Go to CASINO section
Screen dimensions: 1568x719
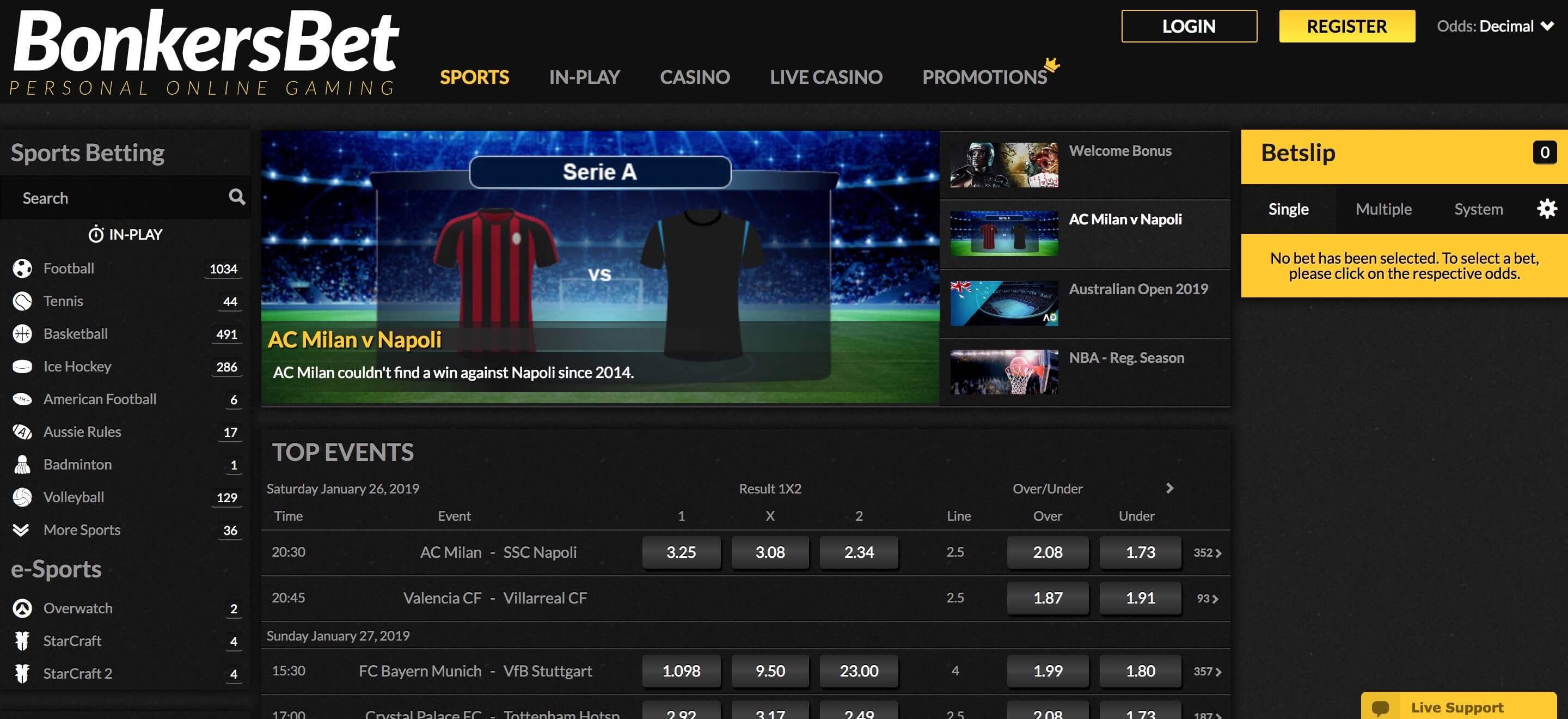tap(695, 77)
